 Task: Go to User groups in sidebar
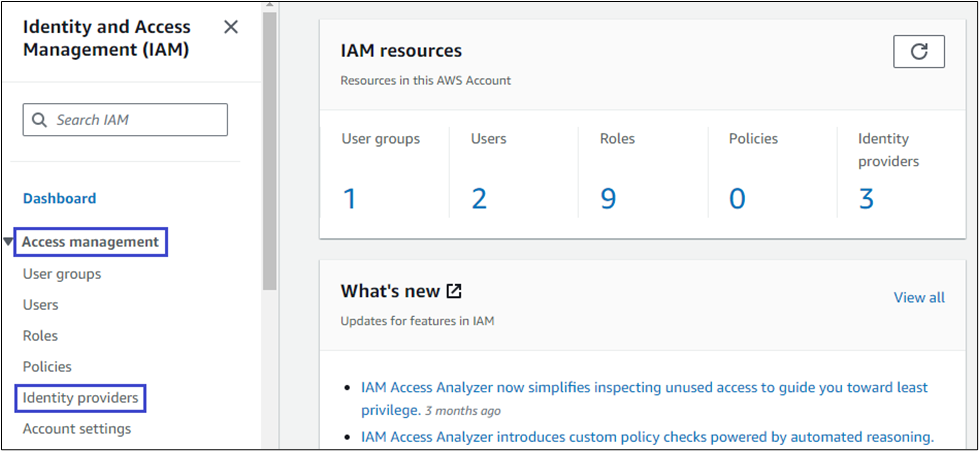62,274
